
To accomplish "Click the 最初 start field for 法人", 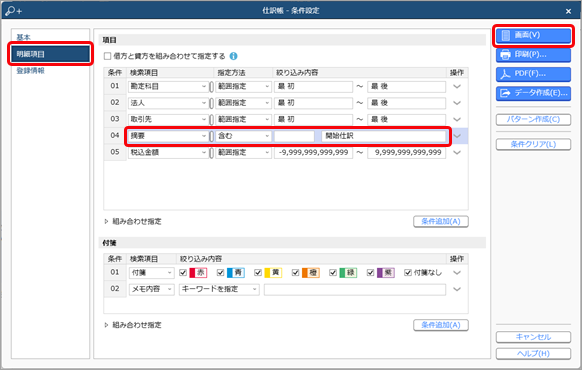I will tap(313, 103).
